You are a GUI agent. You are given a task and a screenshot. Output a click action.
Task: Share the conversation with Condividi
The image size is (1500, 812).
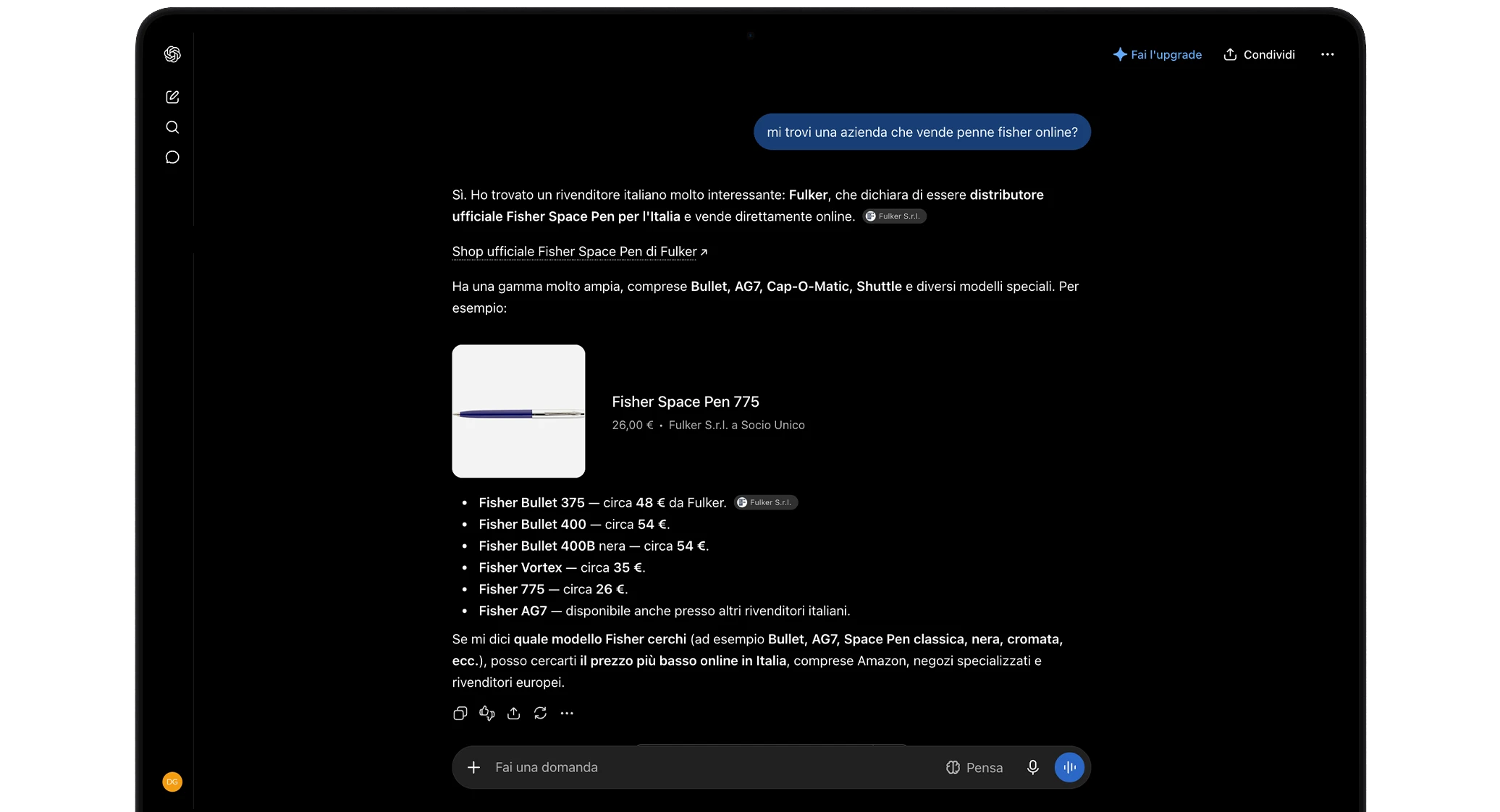pos(1259,54)
